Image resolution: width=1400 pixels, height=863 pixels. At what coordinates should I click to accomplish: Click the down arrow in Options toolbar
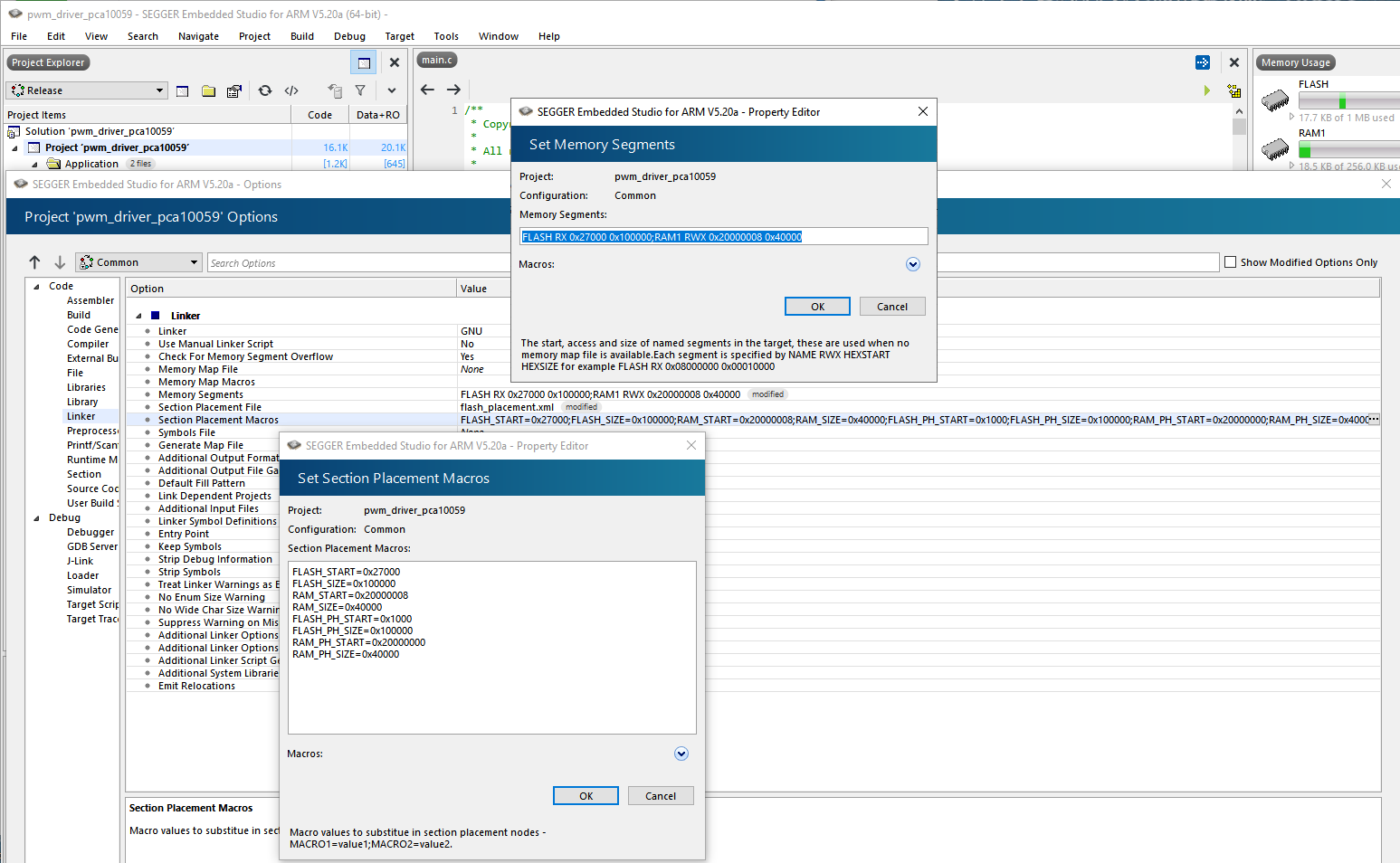[60, 262]
